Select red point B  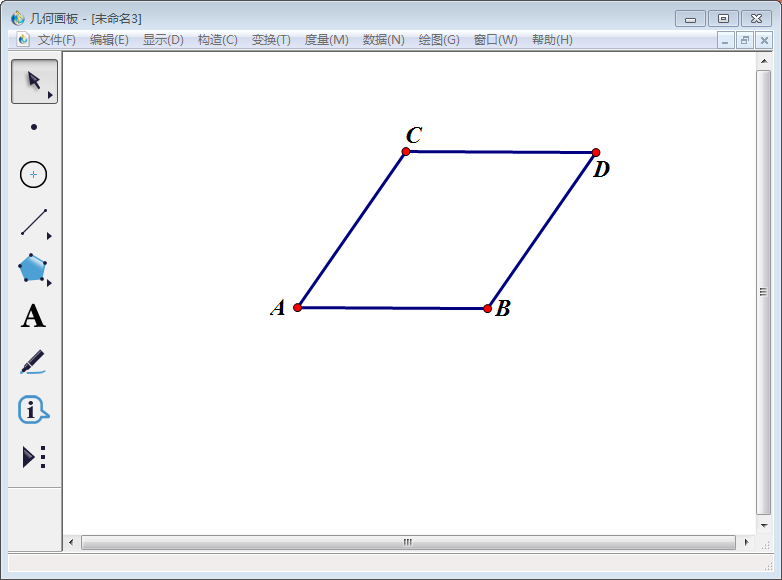[487, 309]
